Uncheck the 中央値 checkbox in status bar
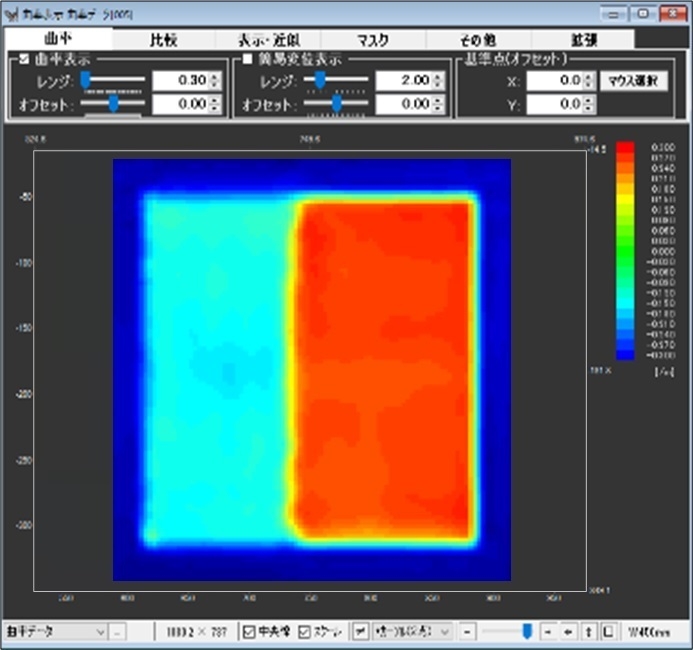 coord(250,632)
